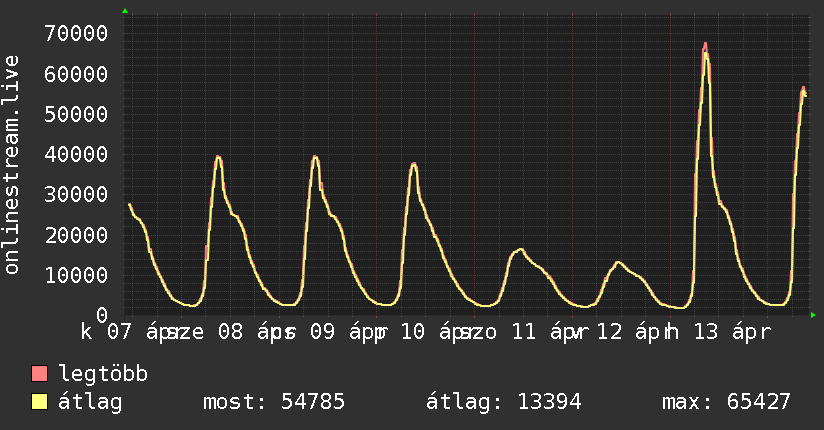Click the onlinestream.live vertical axis title
Image resolution: width=824 pixels, height=430 pixels.
(x=12, y=165)
